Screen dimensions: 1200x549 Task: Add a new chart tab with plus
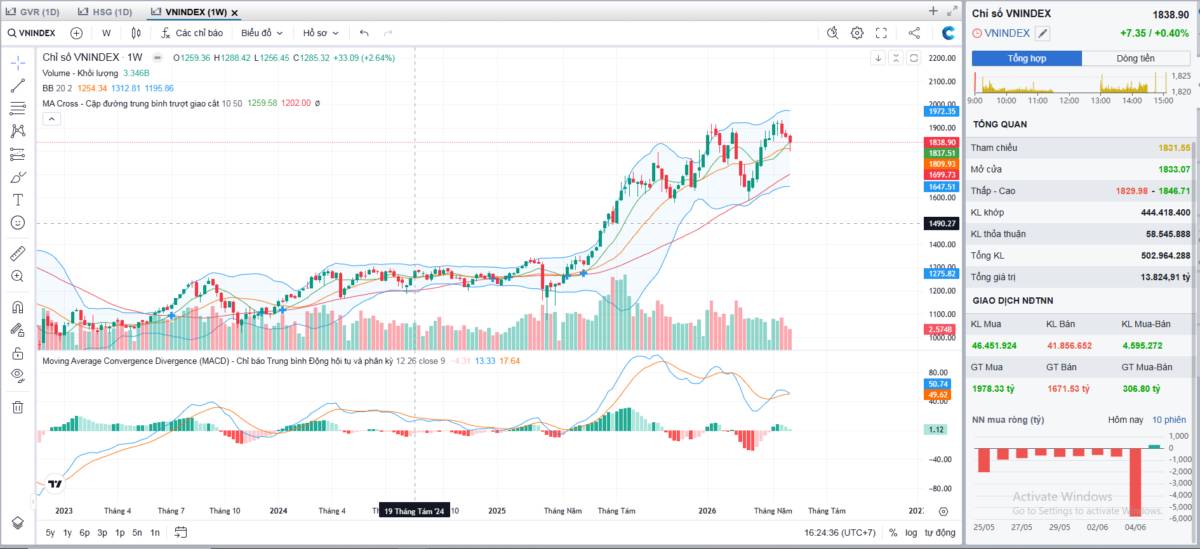[933, 11]
